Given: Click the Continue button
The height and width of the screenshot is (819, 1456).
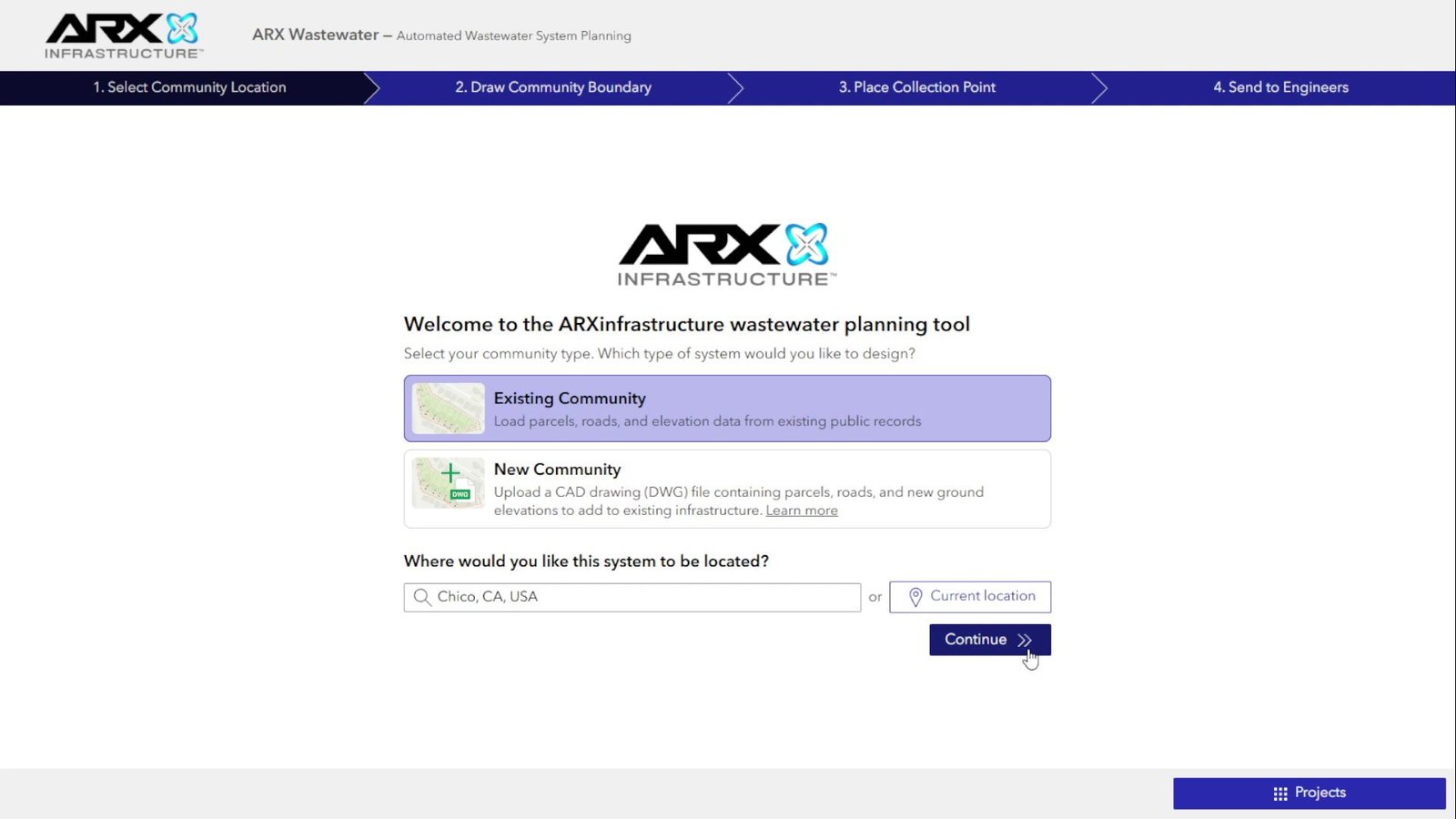Looking at the screenshot, I should [990, 640].
